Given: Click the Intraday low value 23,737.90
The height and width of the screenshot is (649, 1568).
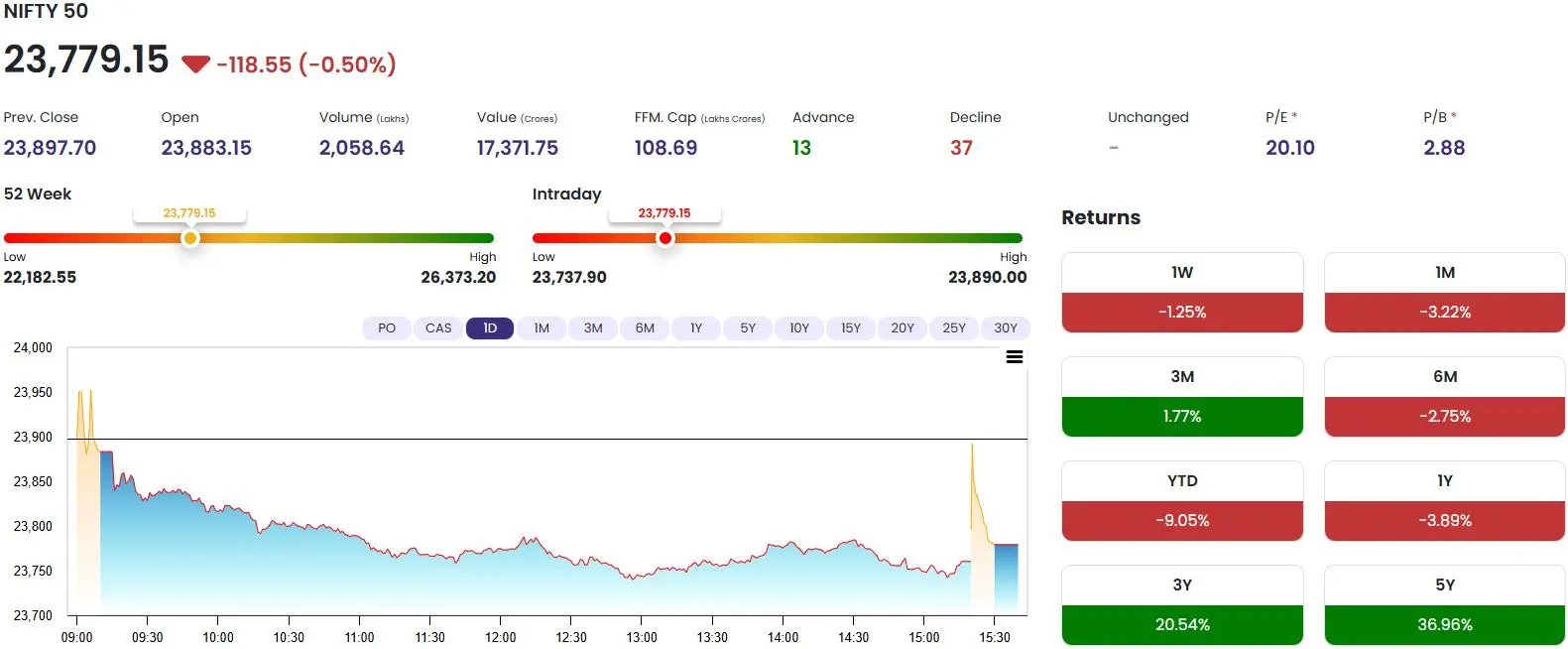Looking at the screenshot, I should 569,278.
